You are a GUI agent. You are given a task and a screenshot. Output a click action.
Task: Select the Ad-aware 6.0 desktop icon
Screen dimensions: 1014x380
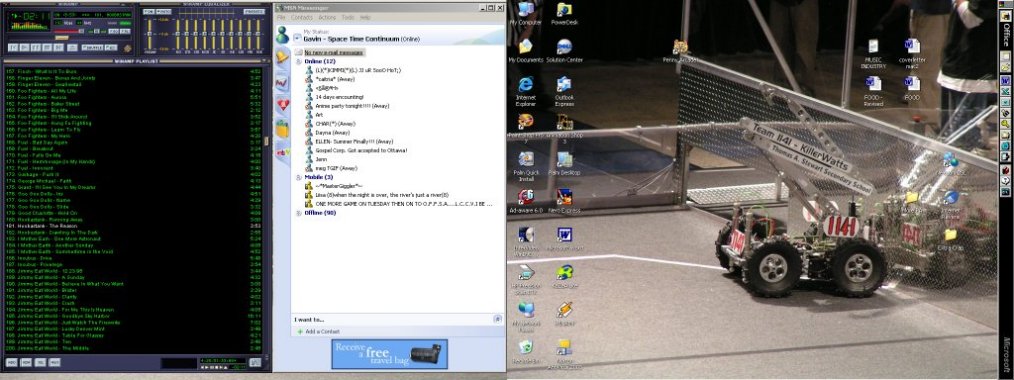(525, 201)
